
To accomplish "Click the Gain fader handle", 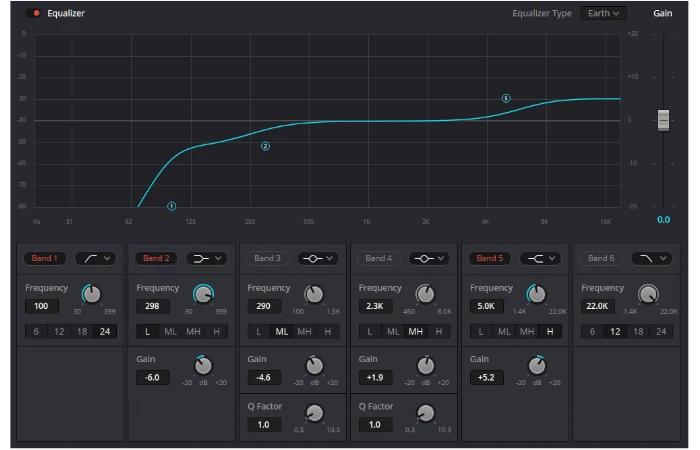I will click(663, 120).
